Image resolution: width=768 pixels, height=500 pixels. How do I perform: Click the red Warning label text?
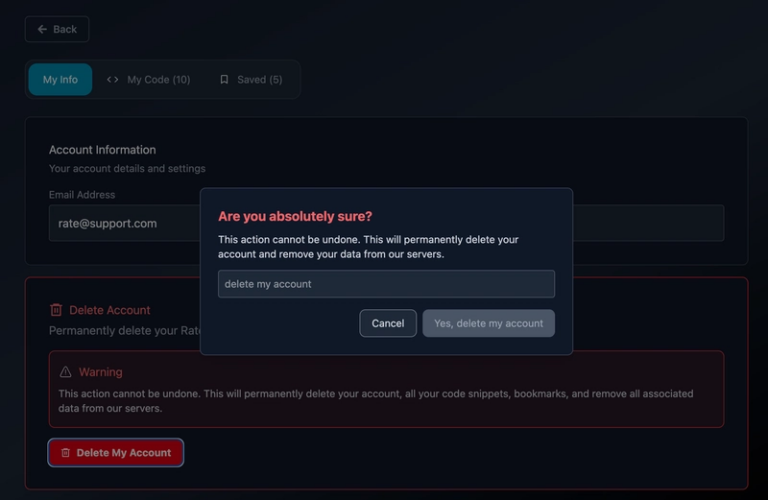(x=100, y=372)
